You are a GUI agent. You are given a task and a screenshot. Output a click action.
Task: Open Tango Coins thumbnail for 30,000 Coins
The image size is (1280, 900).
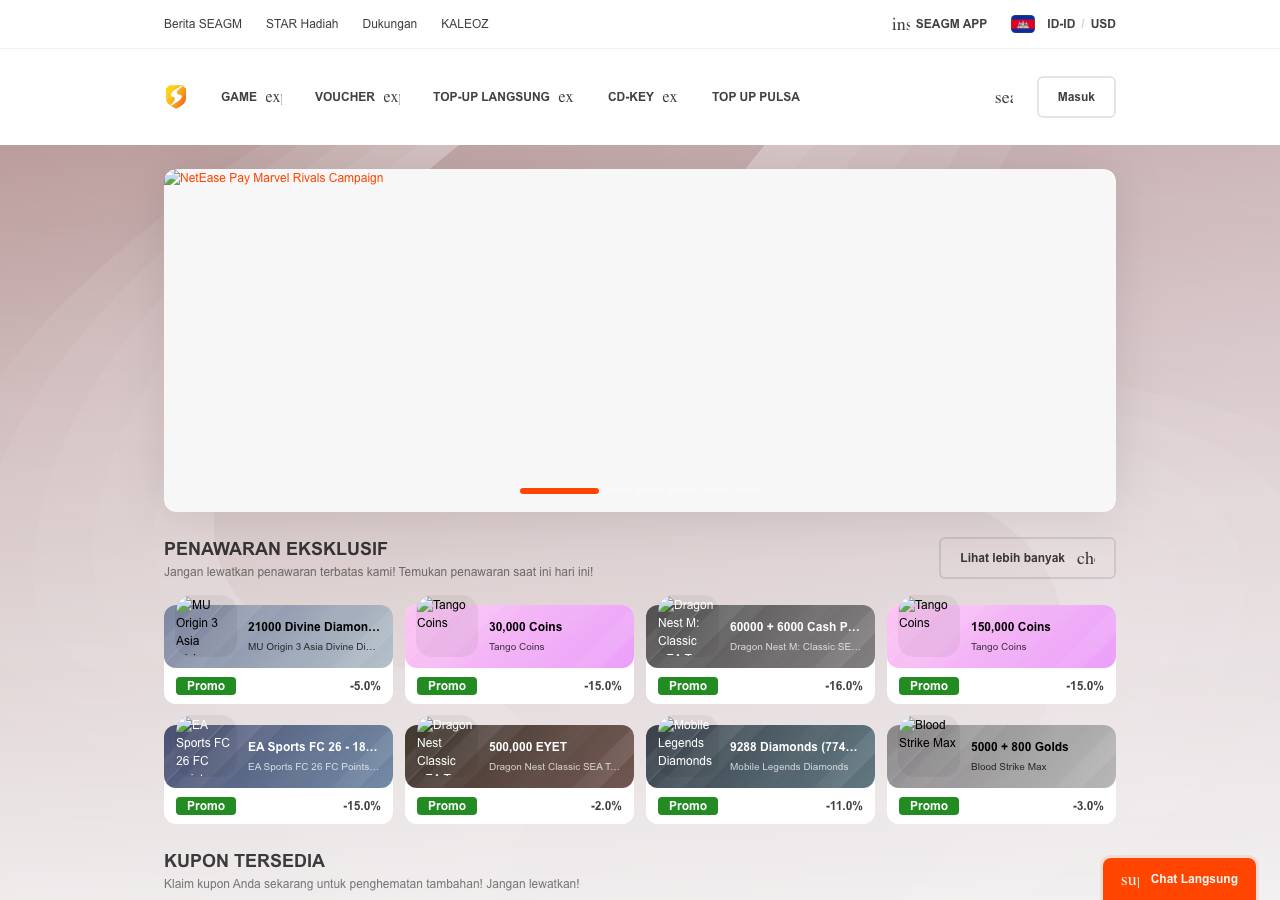[x=447, y=626]
